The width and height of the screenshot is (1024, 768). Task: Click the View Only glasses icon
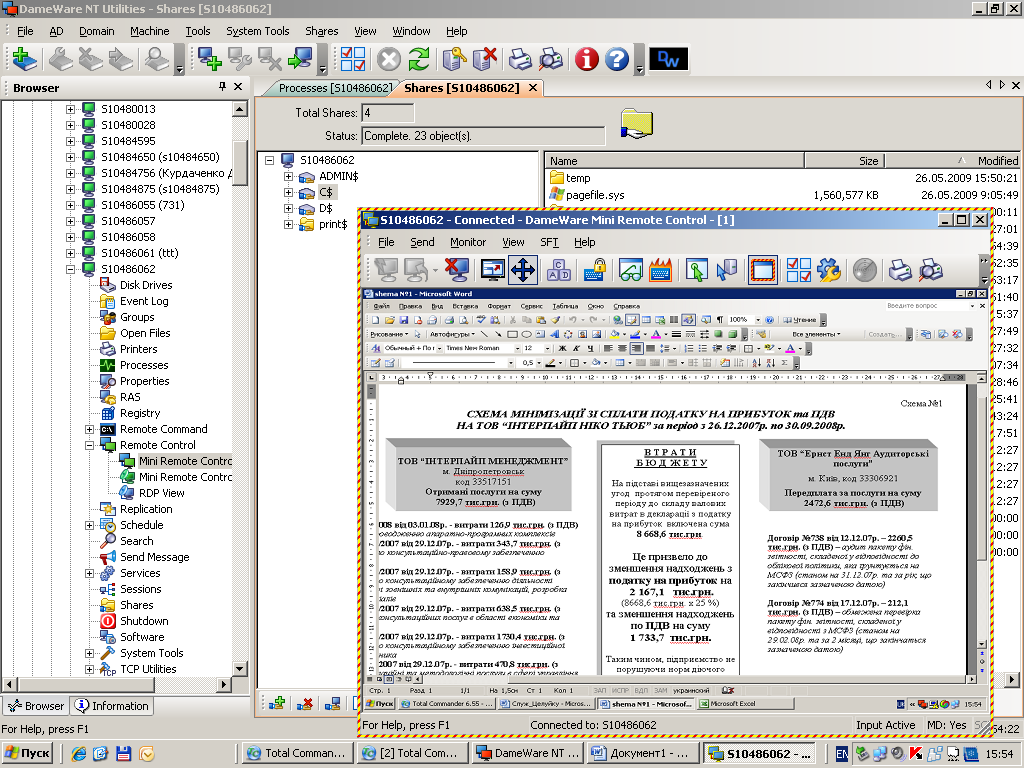(629, 269)
